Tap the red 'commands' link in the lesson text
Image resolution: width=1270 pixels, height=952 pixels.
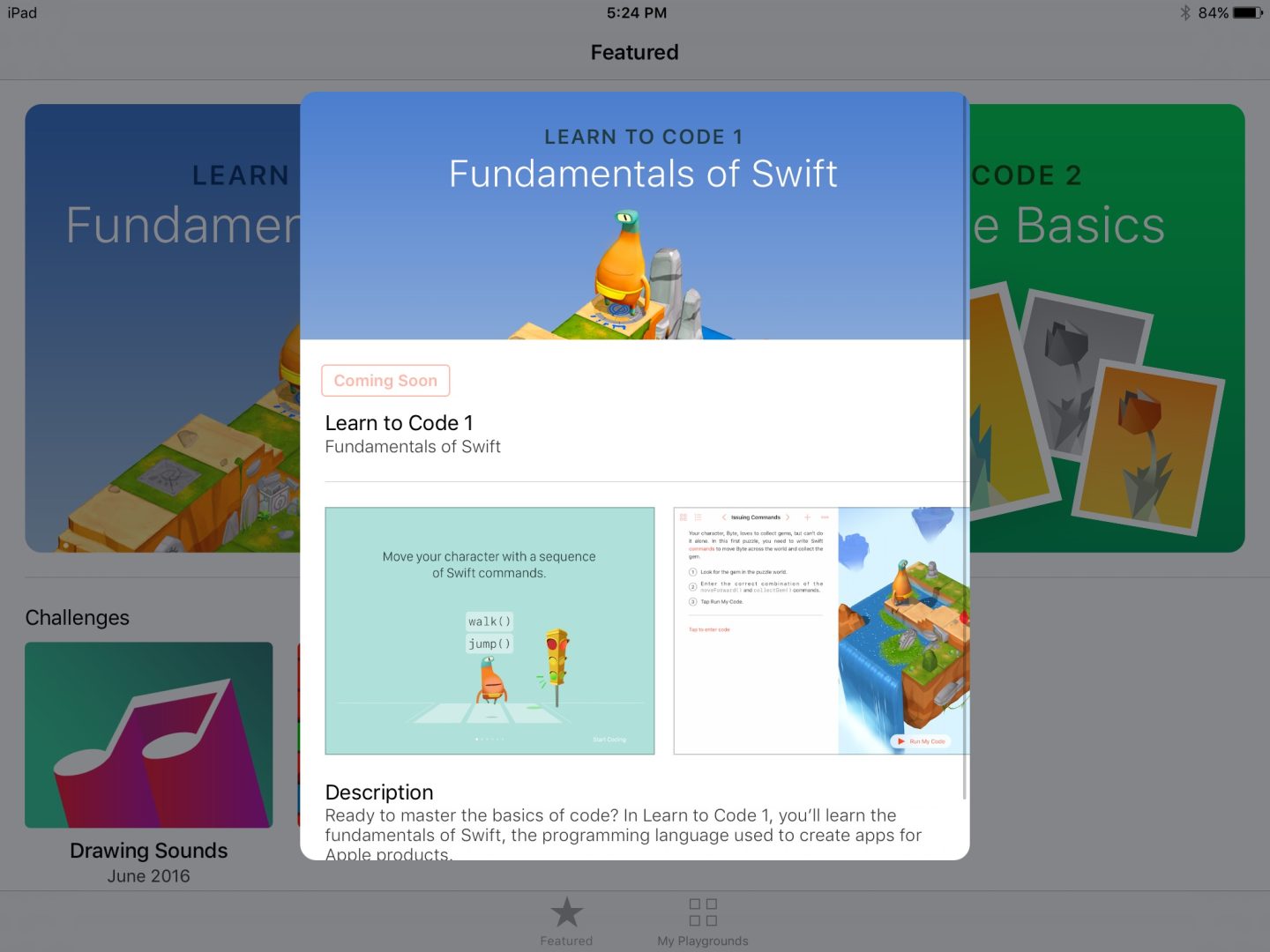pos(701,548)
